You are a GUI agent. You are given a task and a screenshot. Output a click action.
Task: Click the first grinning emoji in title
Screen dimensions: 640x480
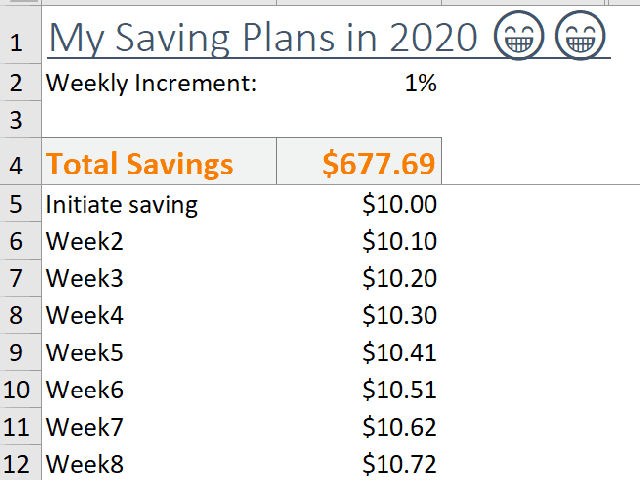[519, 38]
